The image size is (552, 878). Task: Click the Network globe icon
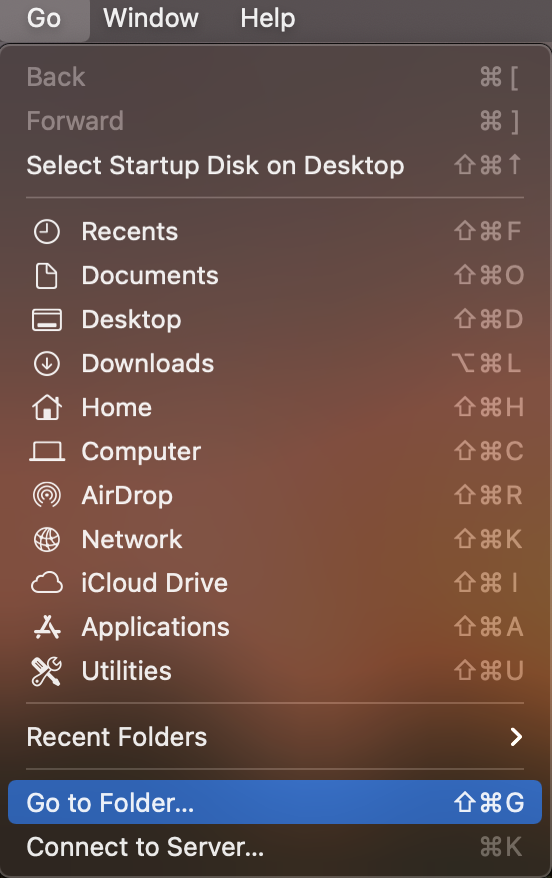46,539
